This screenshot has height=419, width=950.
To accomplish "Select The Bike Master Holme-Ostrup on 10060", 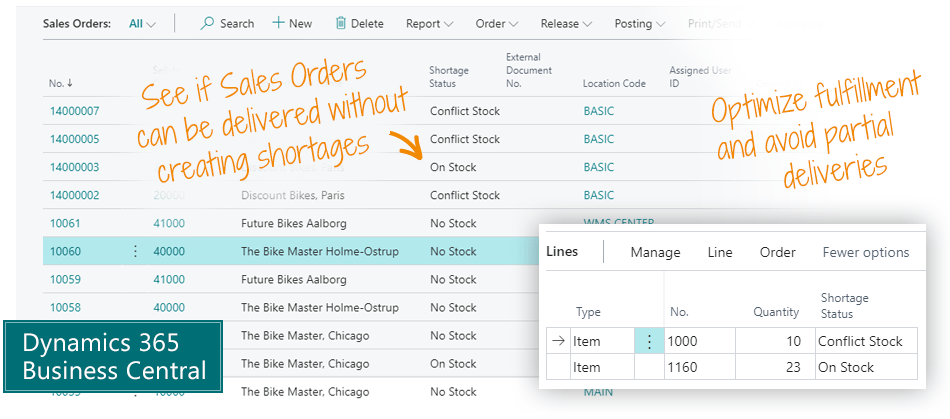I will 320,251.
